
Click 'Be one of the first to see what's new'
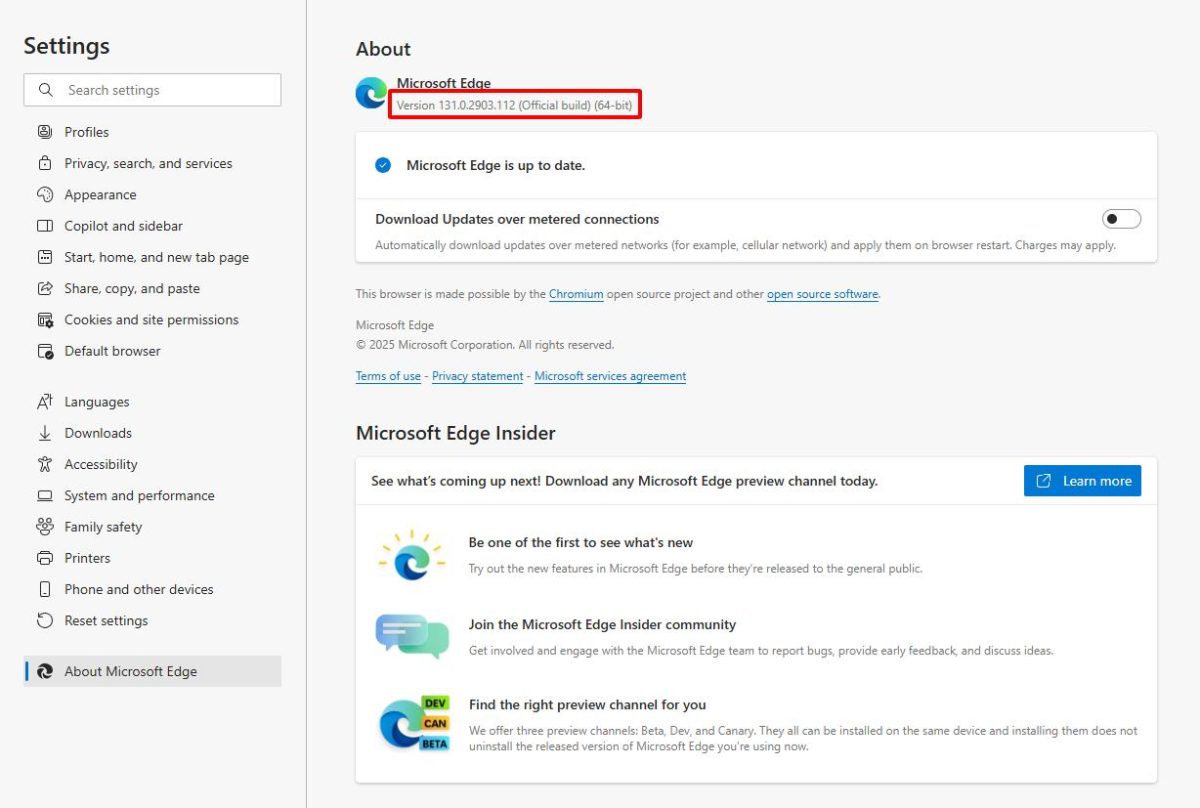click(x=581, y=542)
